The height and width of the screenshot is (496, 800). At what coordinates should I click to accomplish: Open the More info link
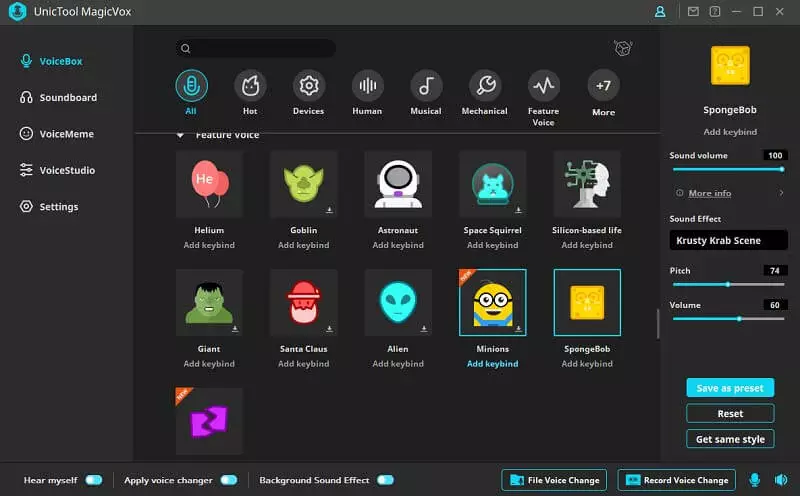[710, 193]
